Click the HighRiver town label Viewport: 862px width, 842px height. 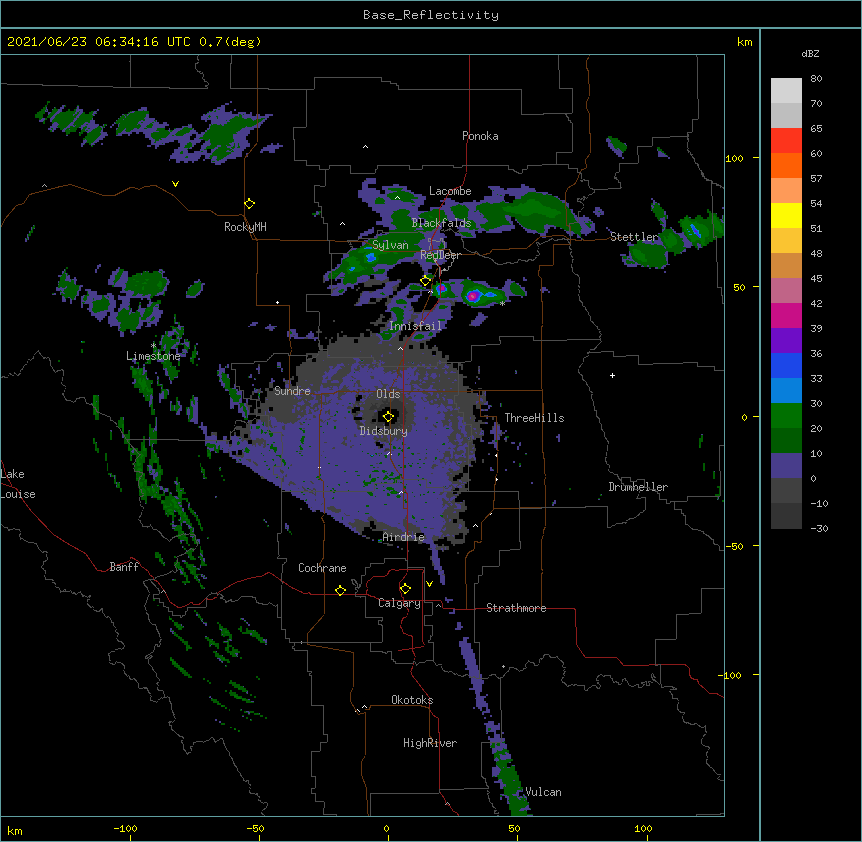pos(430,743)
